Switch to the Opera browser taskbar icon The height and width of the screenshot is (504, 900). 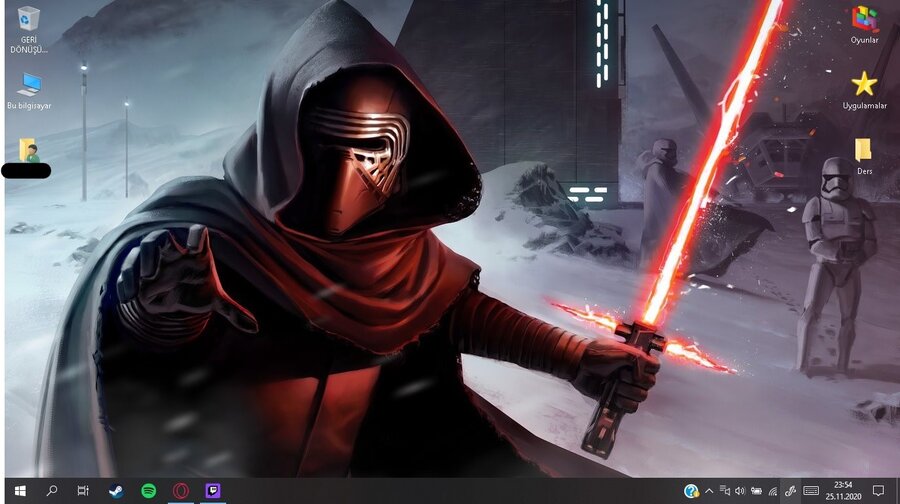point(181,491)
